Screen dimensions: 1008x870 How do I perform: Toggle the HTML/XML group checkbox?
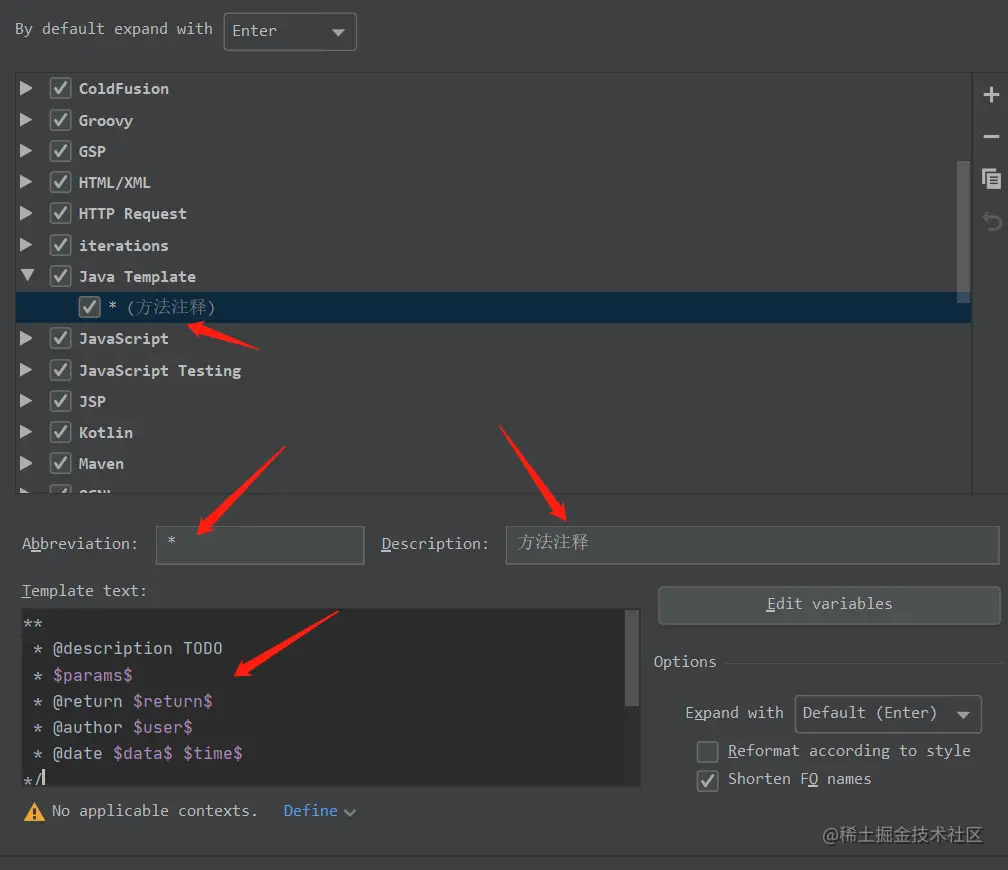coord(60,182)
